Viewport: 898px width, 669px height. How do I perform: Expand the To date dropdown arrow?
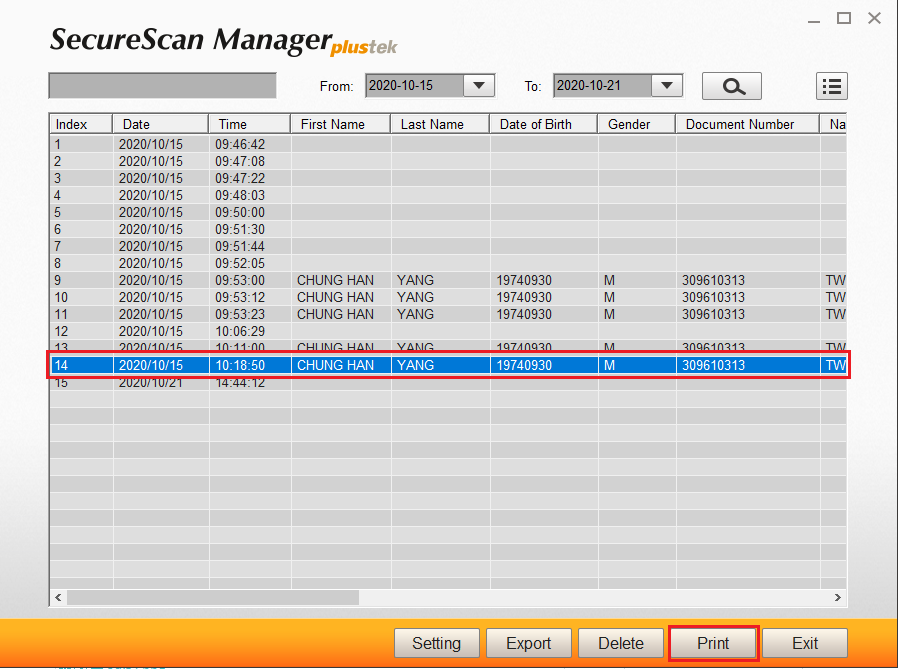(x=667, y=86)
